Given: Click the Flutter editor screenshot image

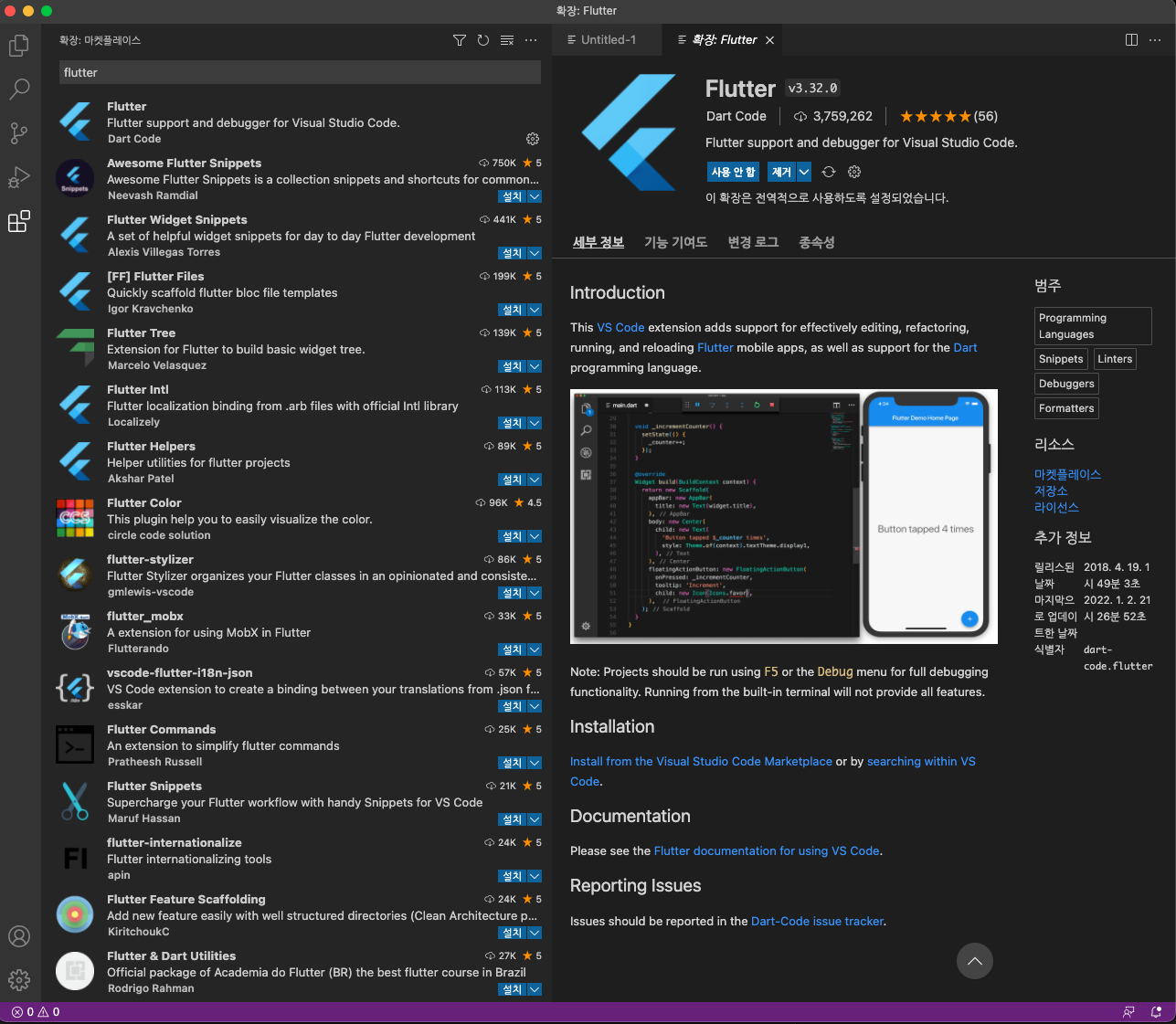Looking at the screenshot, I should tap(783, 516).
